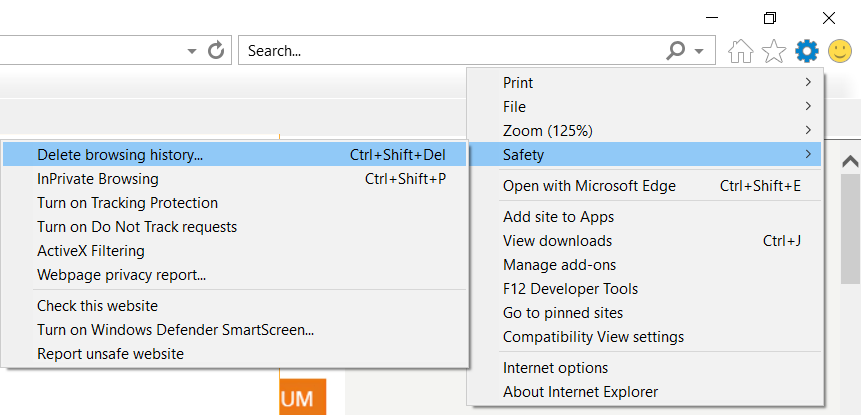Turn on Do Not Track requests
The image size is (861, 415).
click(137, 227)
